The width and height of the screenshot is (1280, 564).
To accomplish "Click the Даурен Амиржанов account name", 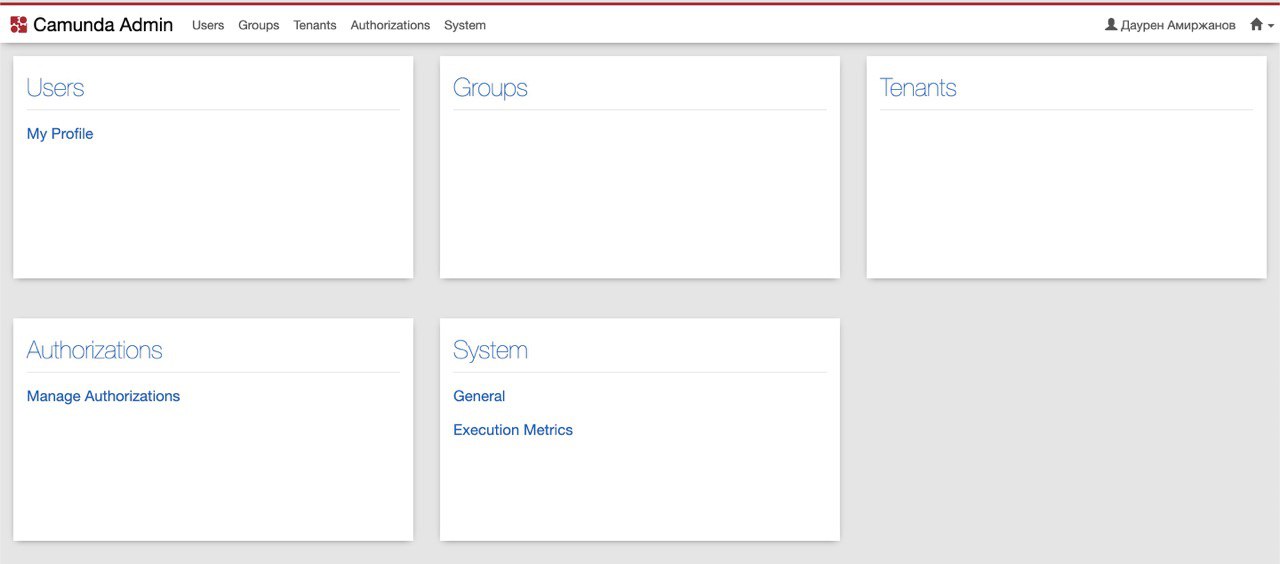I will point(1178,25).
